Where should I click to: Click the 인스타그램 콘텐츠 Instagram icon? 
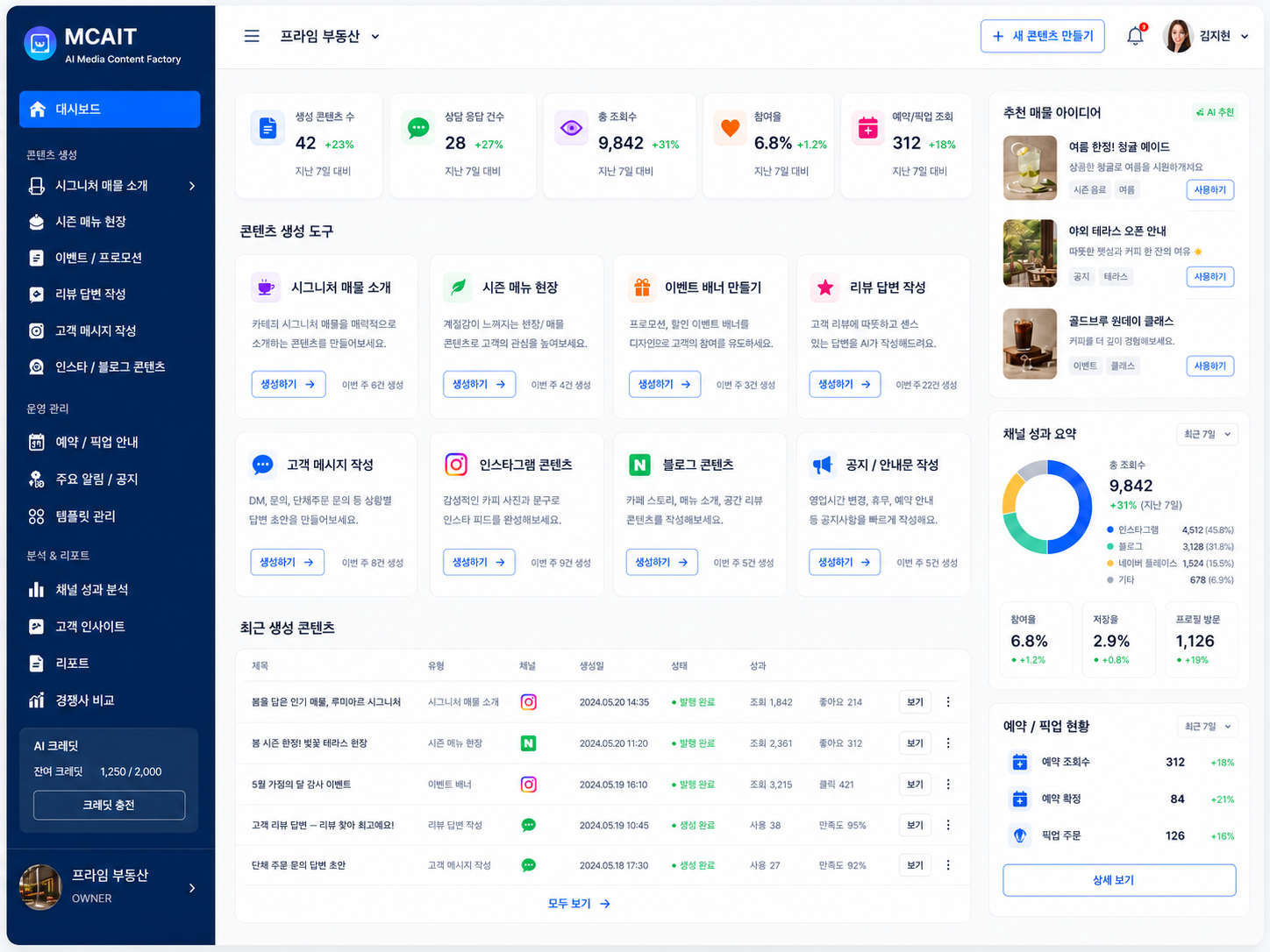[x=456, y=465]
